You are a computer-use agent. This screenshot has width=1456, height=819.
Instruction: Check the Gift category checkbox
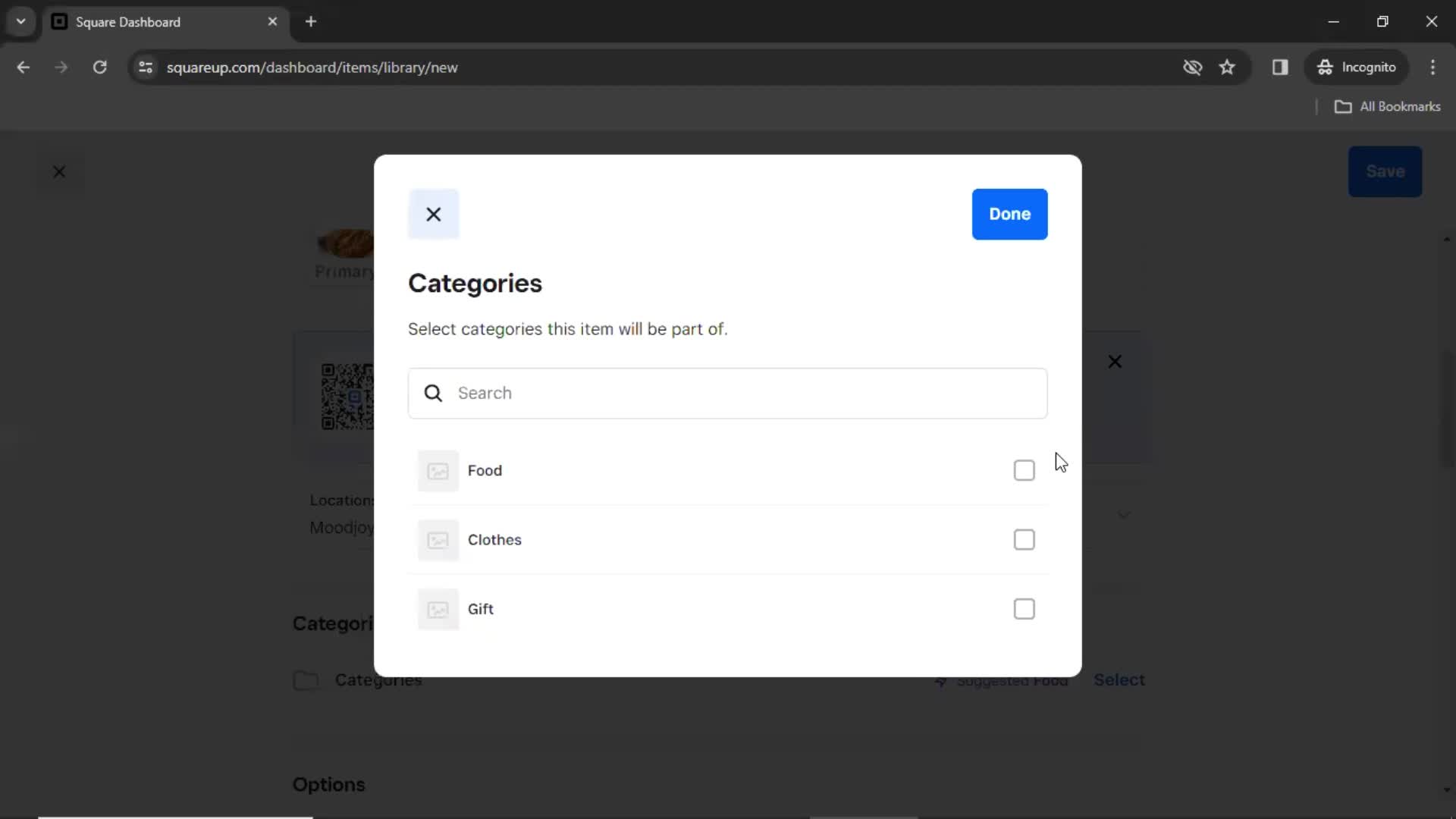click(1024, 609)
